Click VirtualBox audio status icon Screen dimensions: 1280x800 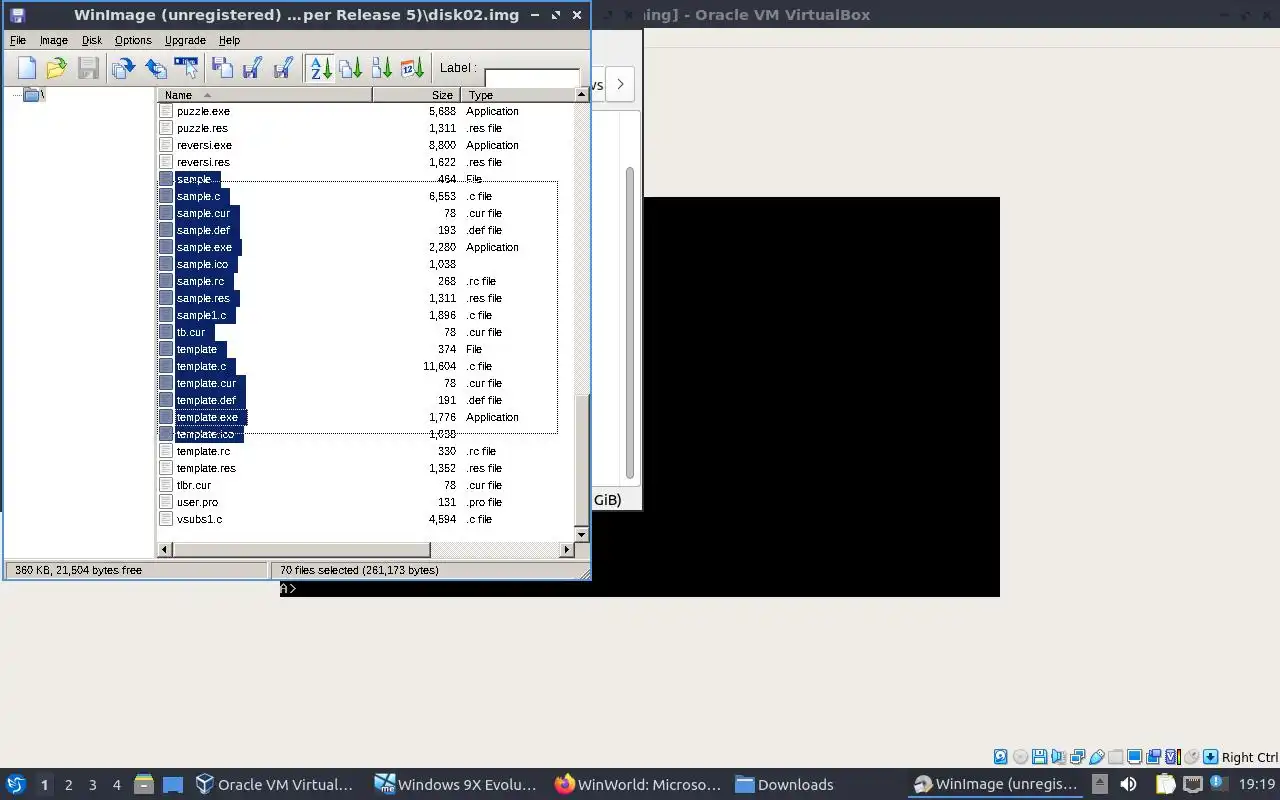pos(1058,757)
